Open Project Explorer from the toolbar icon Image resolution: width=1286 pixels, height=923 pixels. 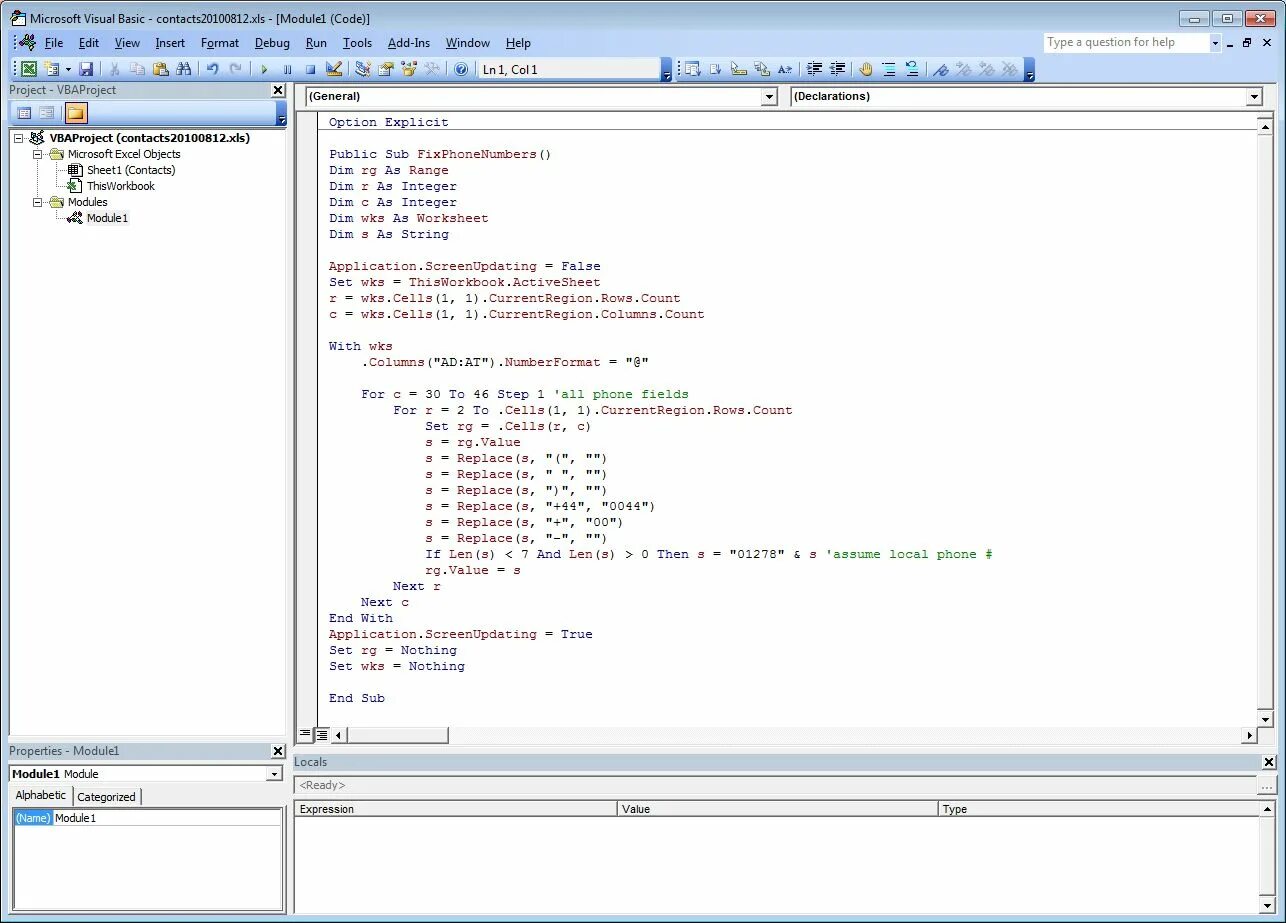tap(362, 69)
